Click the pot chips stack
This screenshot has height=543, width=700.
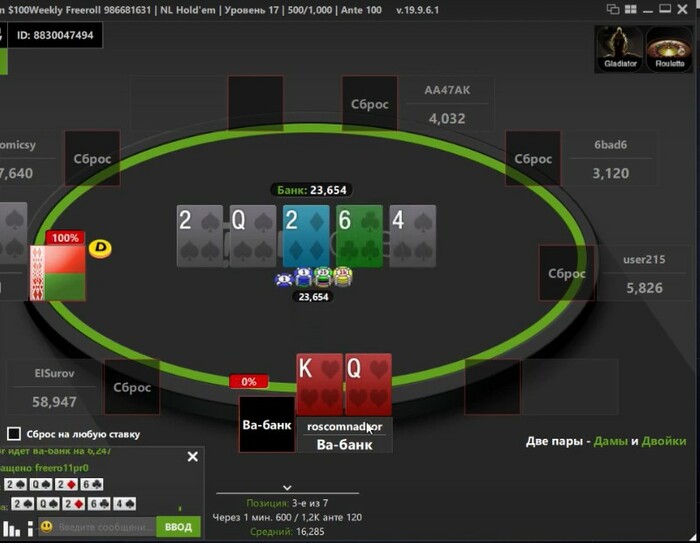pos(314,277)
